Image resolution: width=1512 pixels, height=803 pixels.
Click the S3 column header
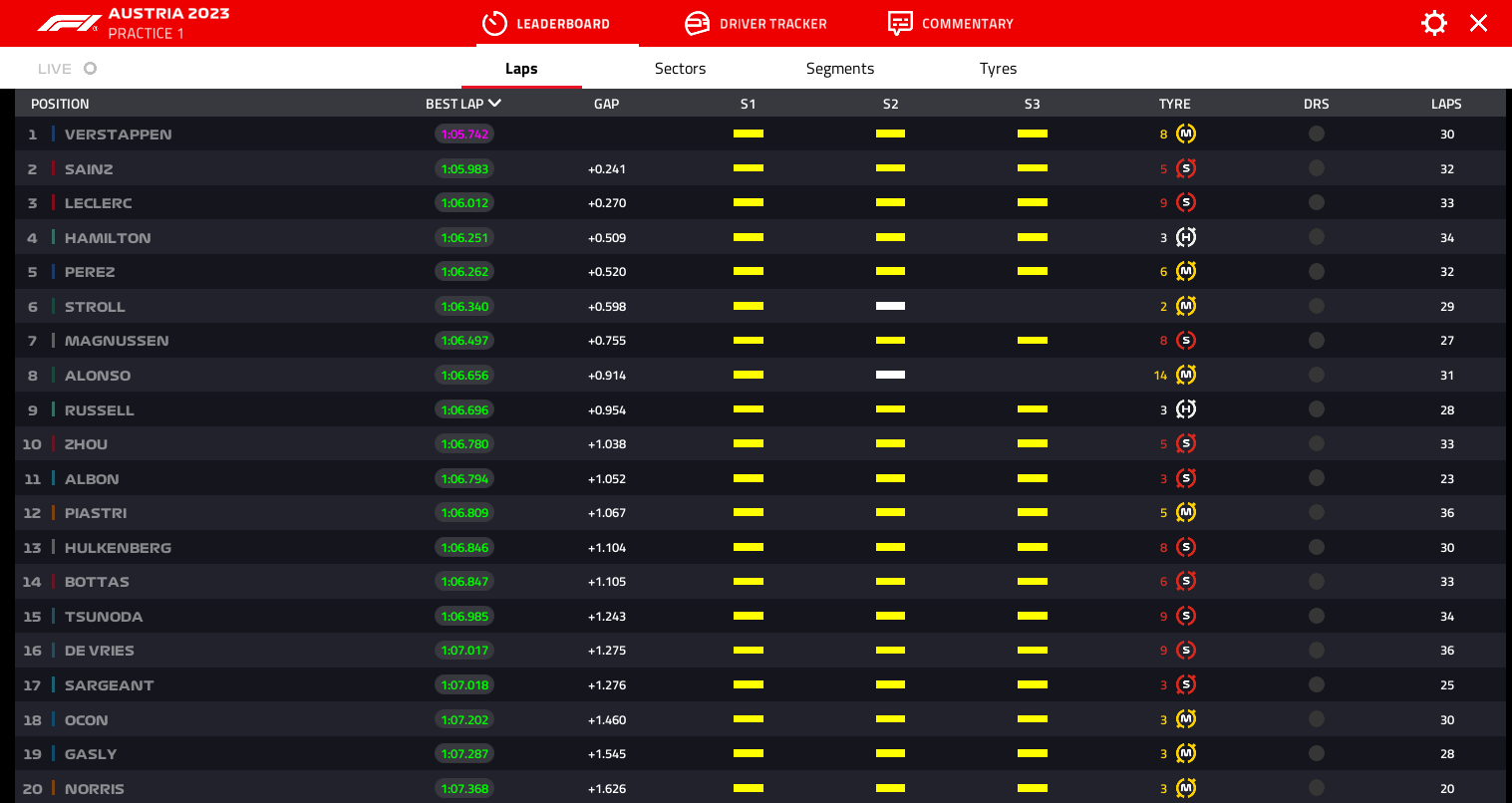(x=1033, y=104)
